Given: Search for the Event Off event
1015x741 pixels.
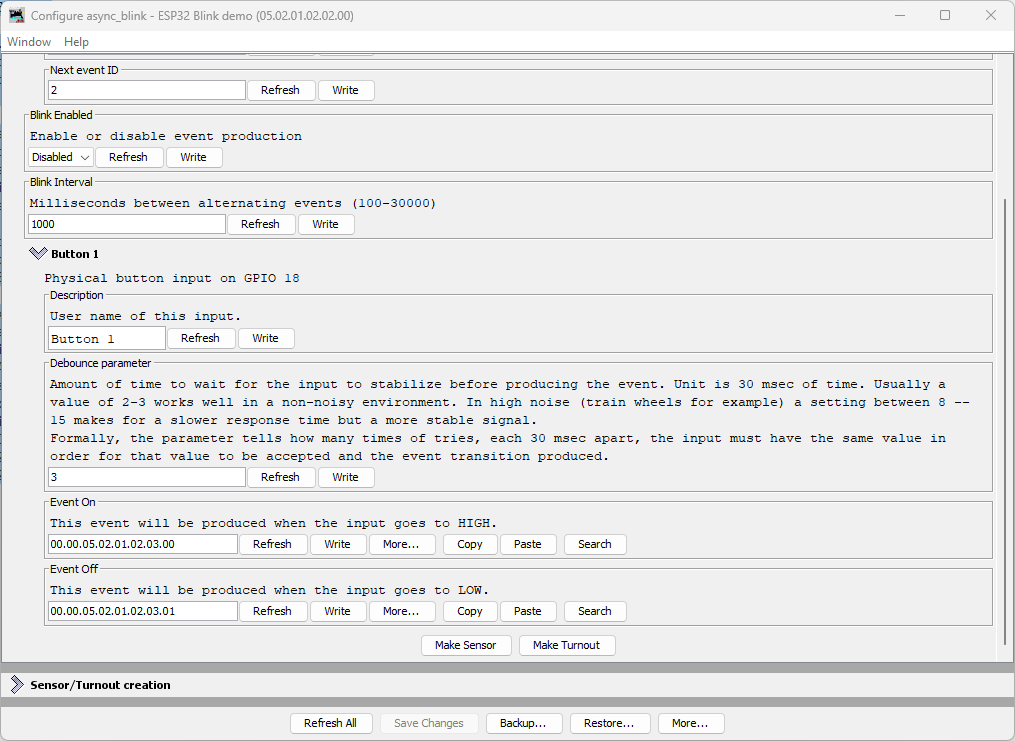Looking at the screenshot, I should point(595,611).
